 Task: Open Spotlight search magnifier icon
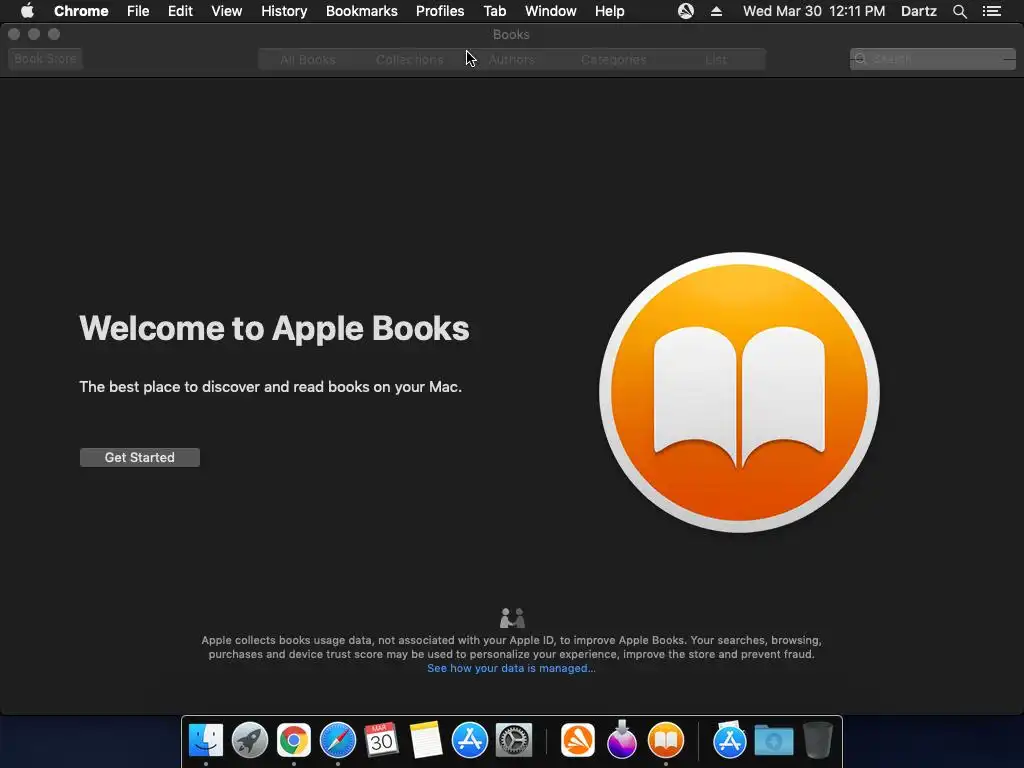[x=959, y=11]
